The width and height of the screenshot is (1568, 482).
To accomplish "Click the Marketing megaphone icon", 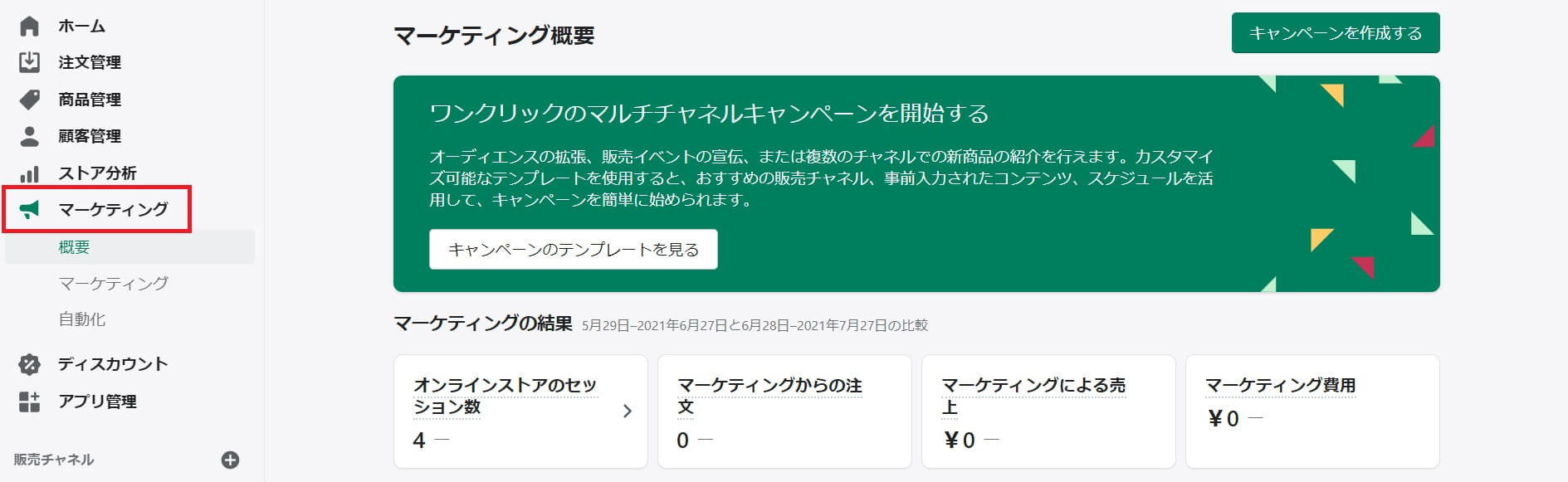I will 29,210.
